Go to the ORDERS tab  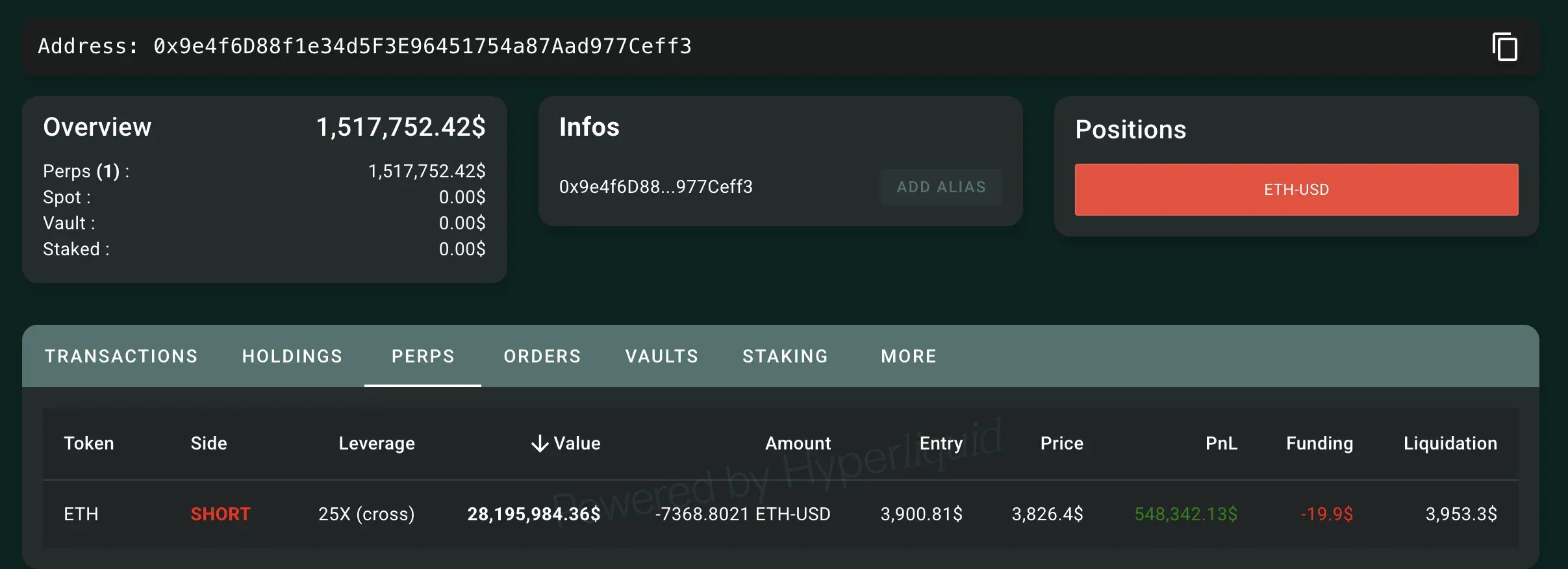542,356
